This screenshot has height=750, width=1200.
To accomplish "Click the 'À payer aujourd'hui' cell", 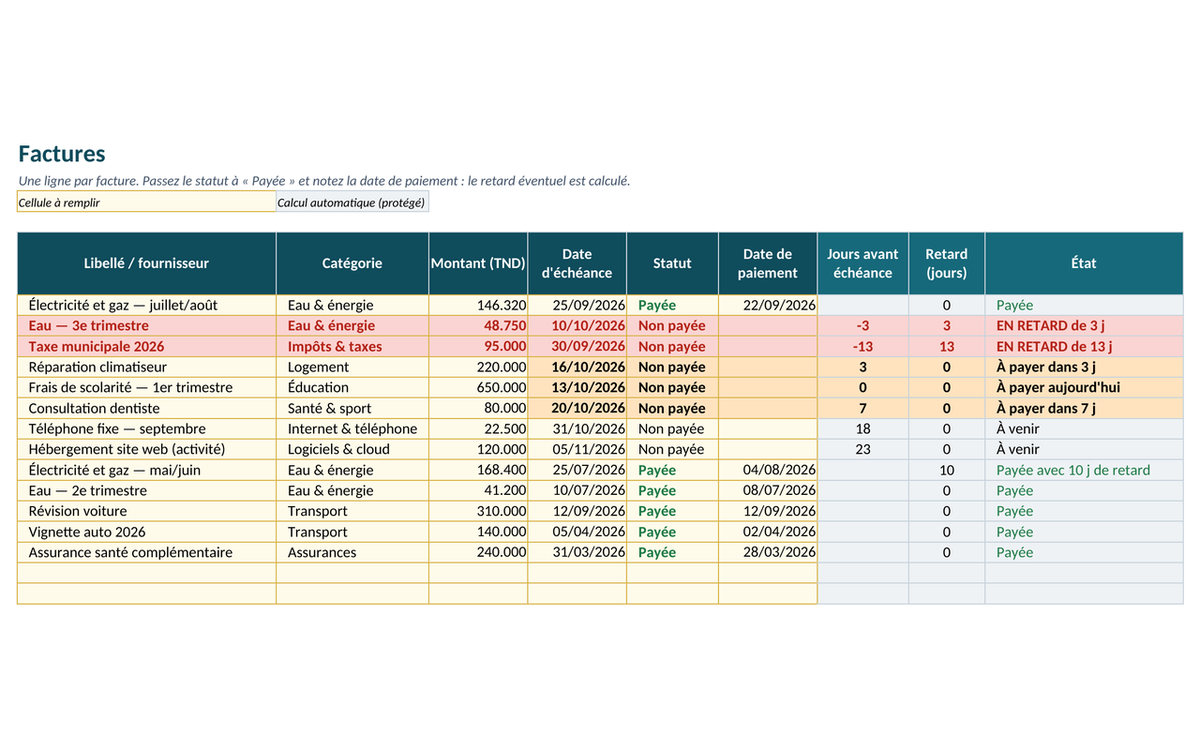I will point(1084,387).
